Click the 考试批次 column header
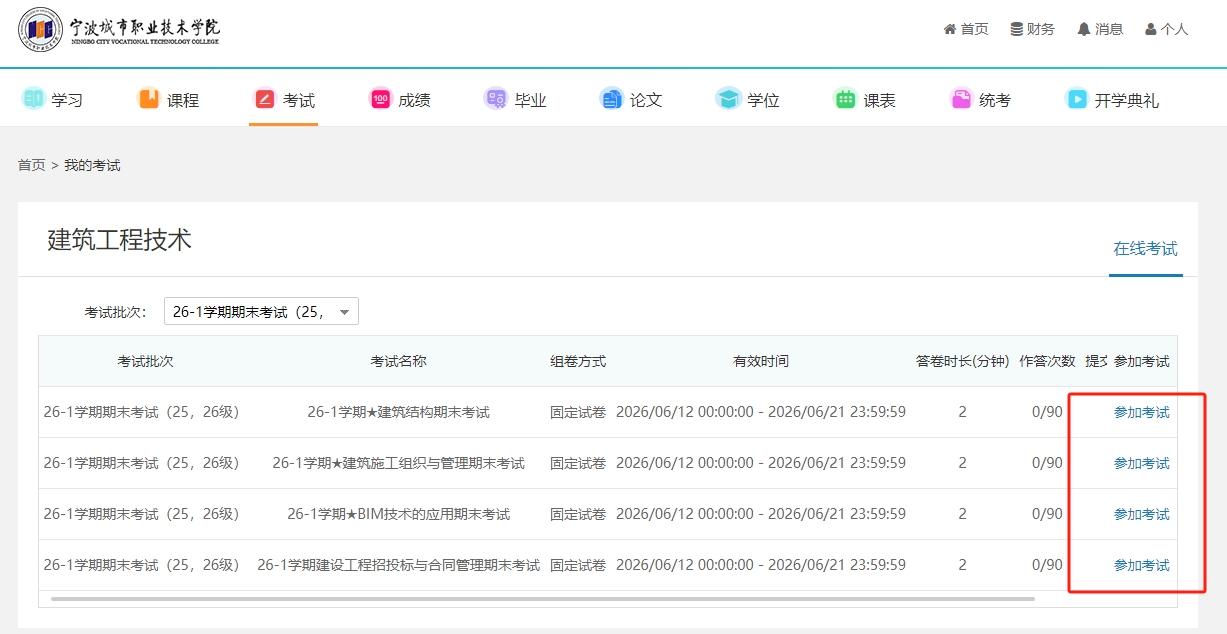The height and width of the screenshot is (634, 1227). (x=145, y=361)
